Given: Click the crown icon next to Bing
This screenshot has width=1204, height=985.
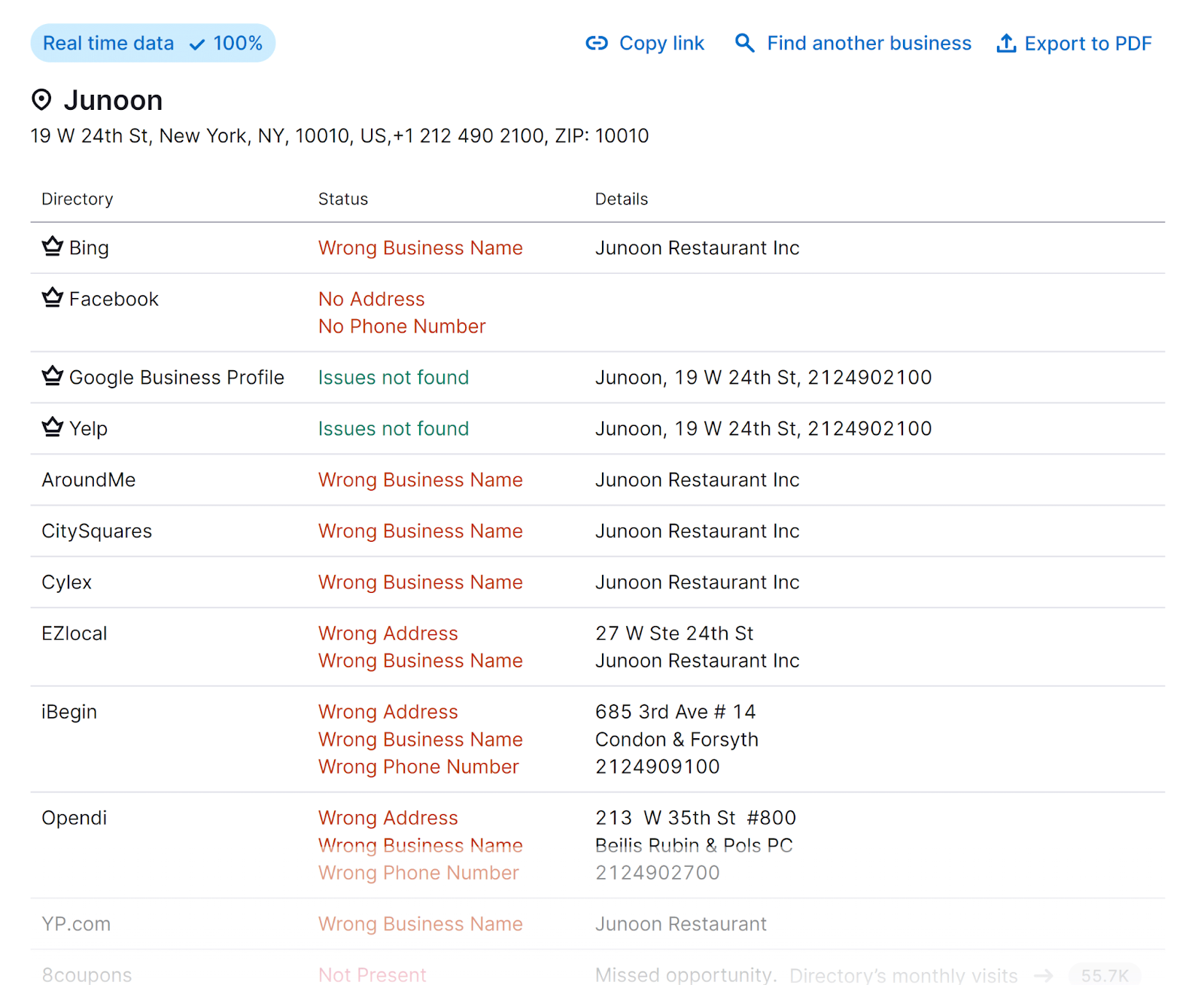Looking at the screenshot, I should 53,246.
